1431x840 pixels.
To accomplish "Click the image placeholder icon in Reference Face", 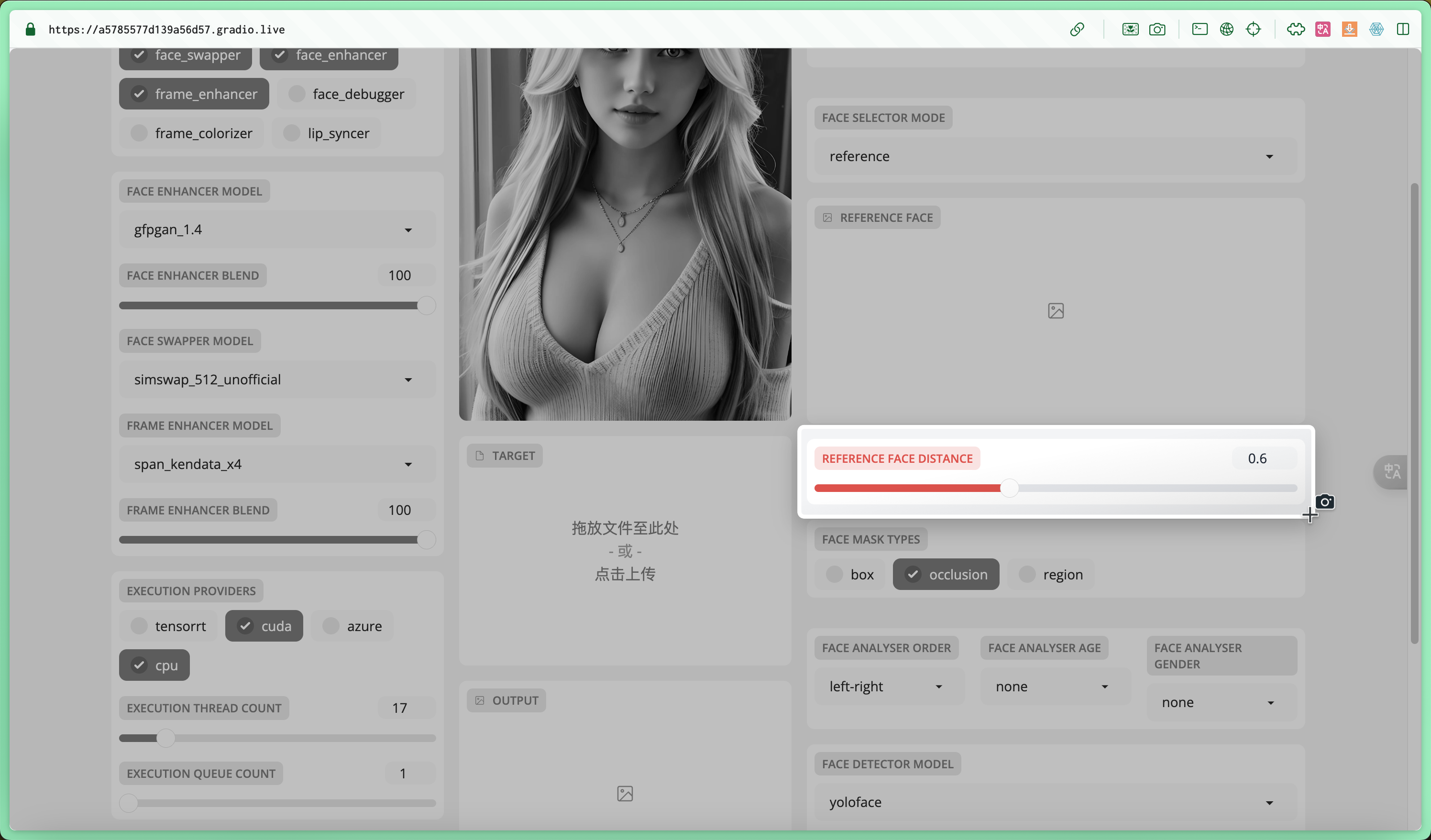I will [1056, 311].
